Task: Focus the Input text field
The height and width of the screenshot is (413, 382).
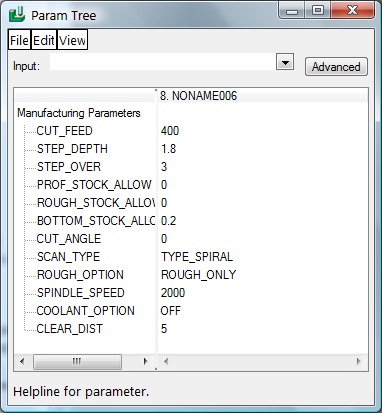Action: point(163,62)
